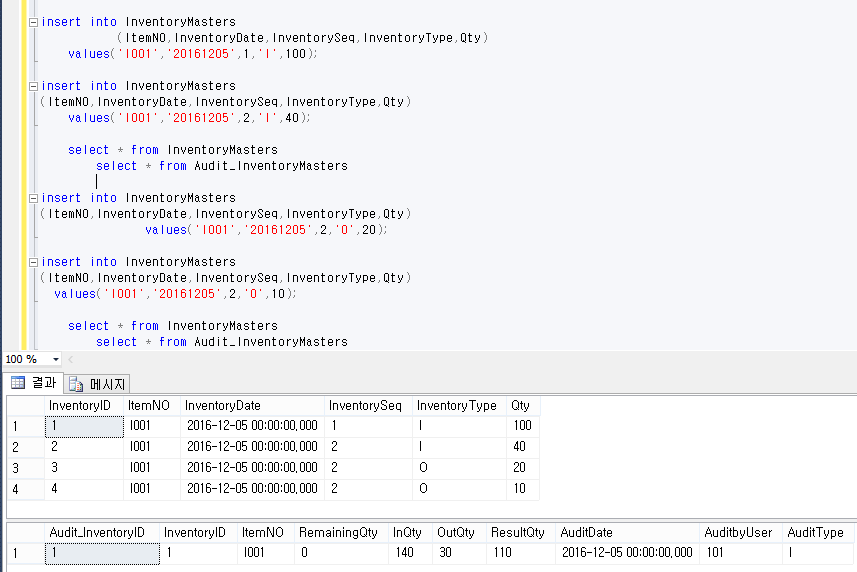
Task: Collapse the second insert into InventoryMasters block
Action: coord(33,86)
